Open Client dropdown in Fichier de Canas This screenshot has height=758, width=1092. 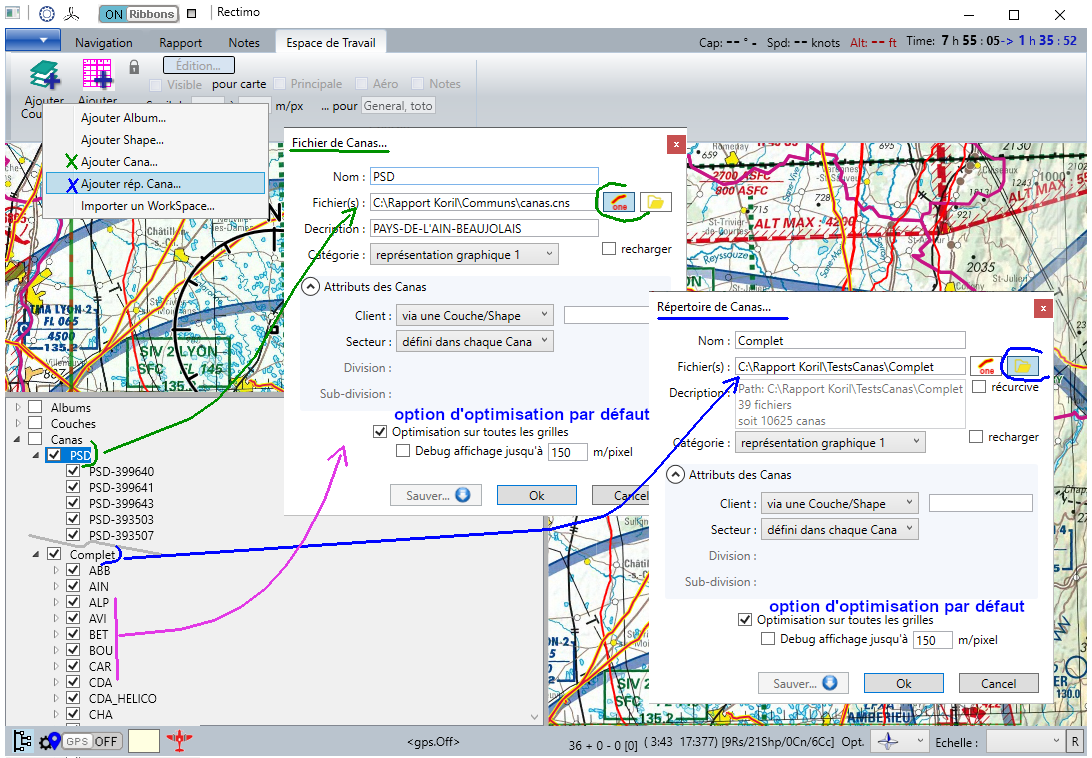pyautogui.click(x=474, y=316)
